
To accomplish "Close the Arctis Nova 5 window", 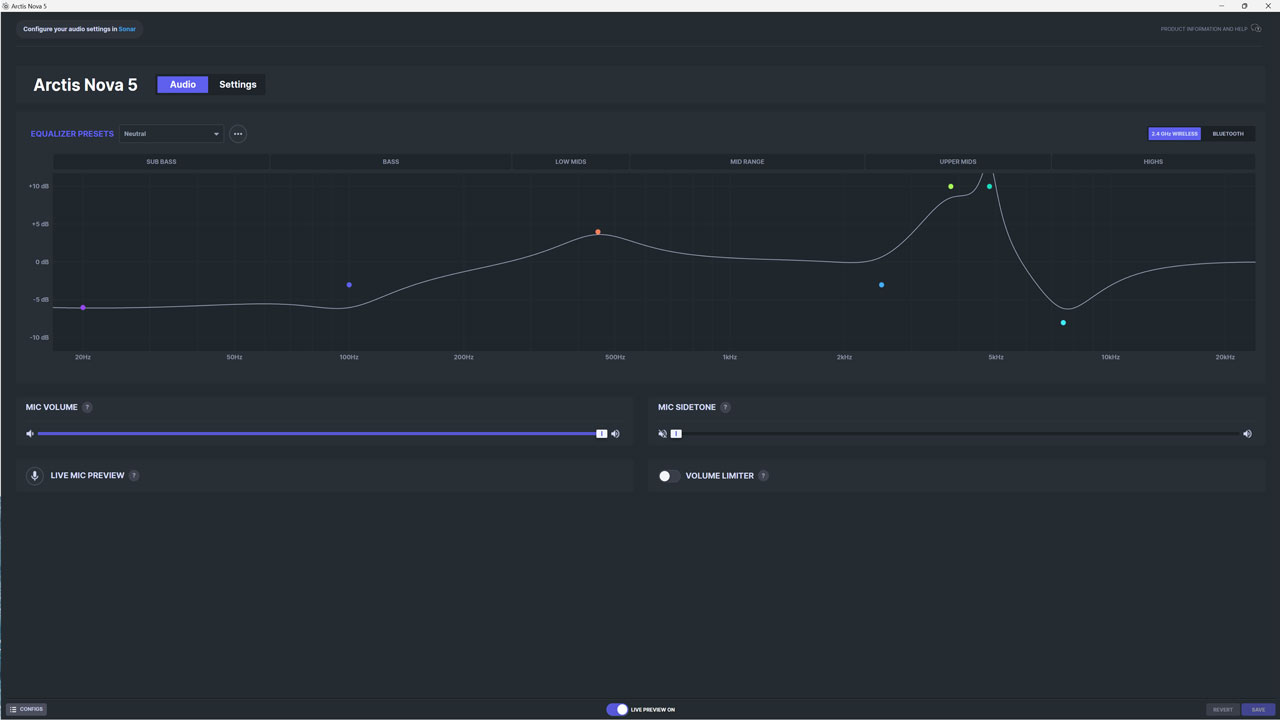I will (x=1268, y=6).
